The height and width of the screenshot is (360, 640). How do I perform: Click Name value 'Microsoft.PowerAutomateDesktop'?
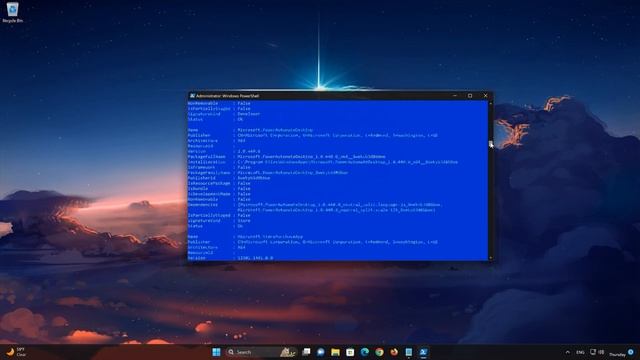tap(275, 130)
